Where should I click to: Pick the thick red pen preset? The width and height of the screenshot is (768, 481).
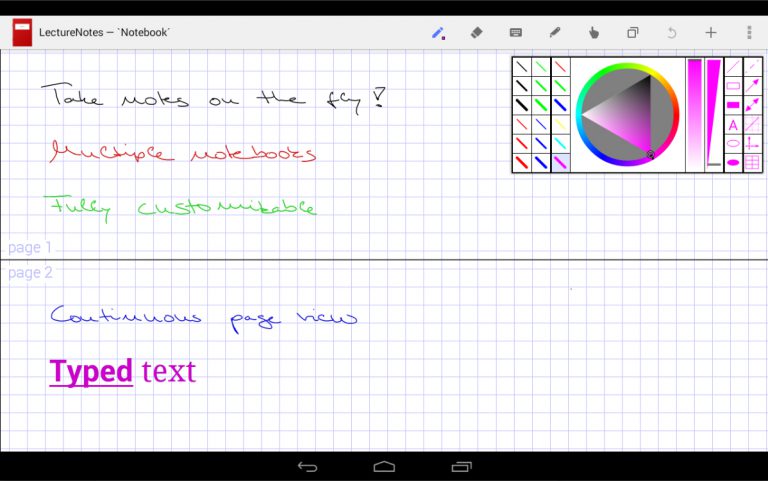click(x=522, y=163)
